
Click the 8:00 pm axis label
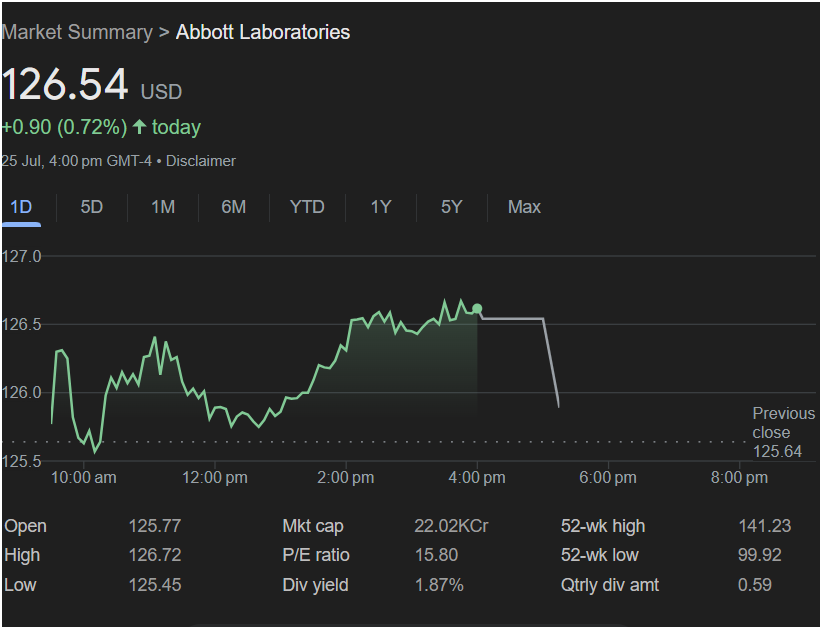[739, 478]
